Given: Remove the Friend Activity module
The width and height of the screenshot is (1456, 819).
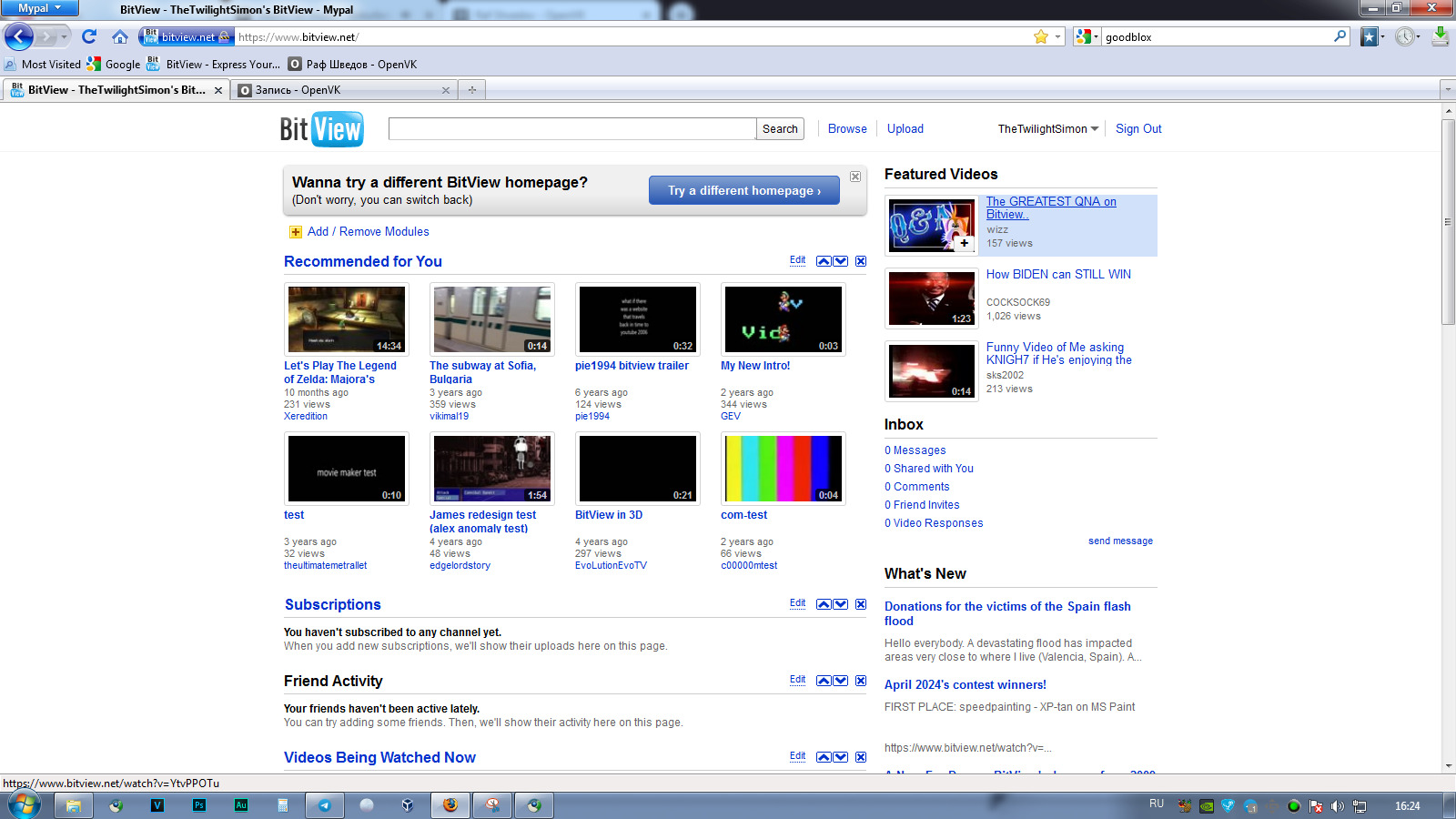Looking at the screenshot, I should pos(861,681).
